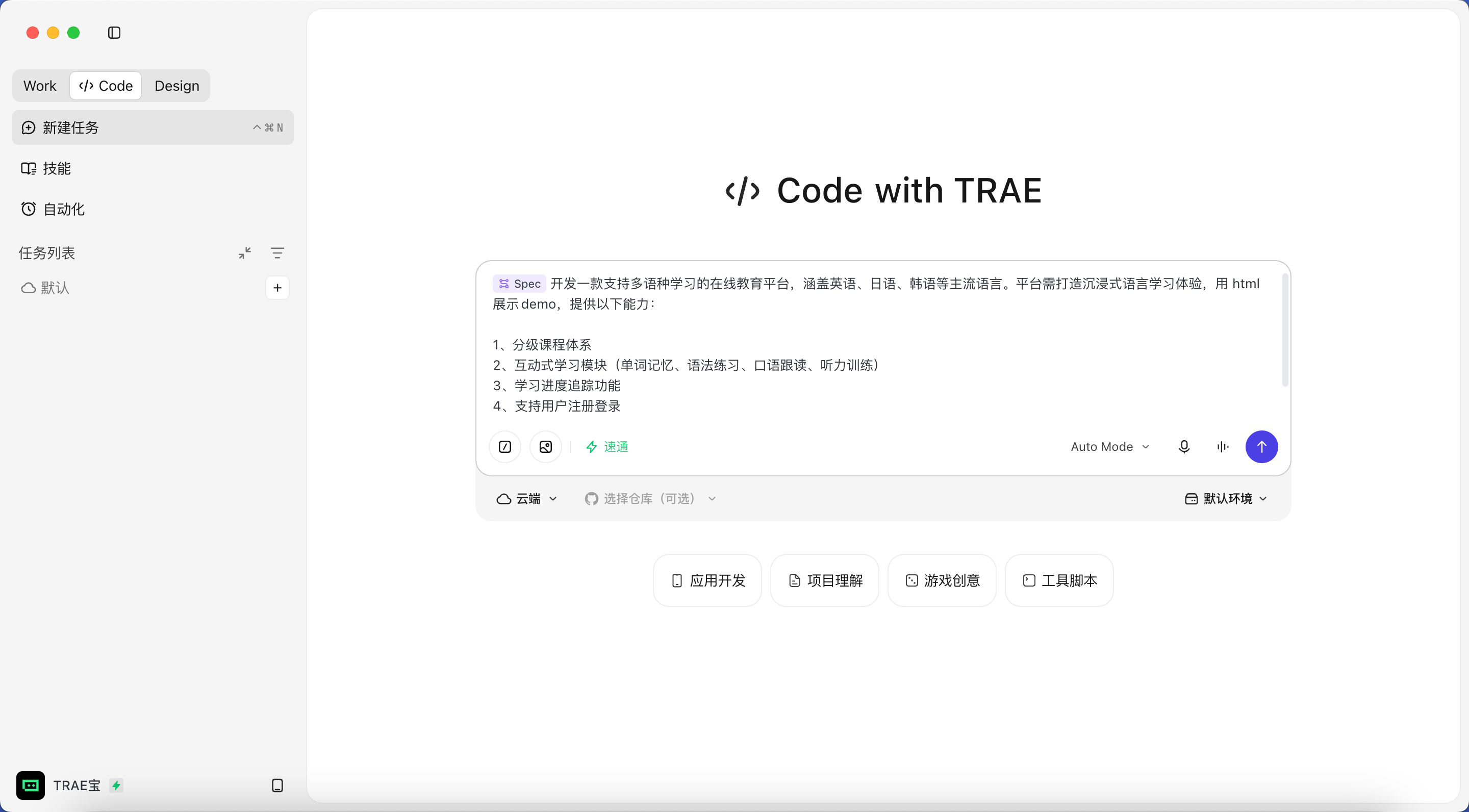Open the Auto Mode dropdown
The image size is (1469, 812).
tap(1110, 446)
